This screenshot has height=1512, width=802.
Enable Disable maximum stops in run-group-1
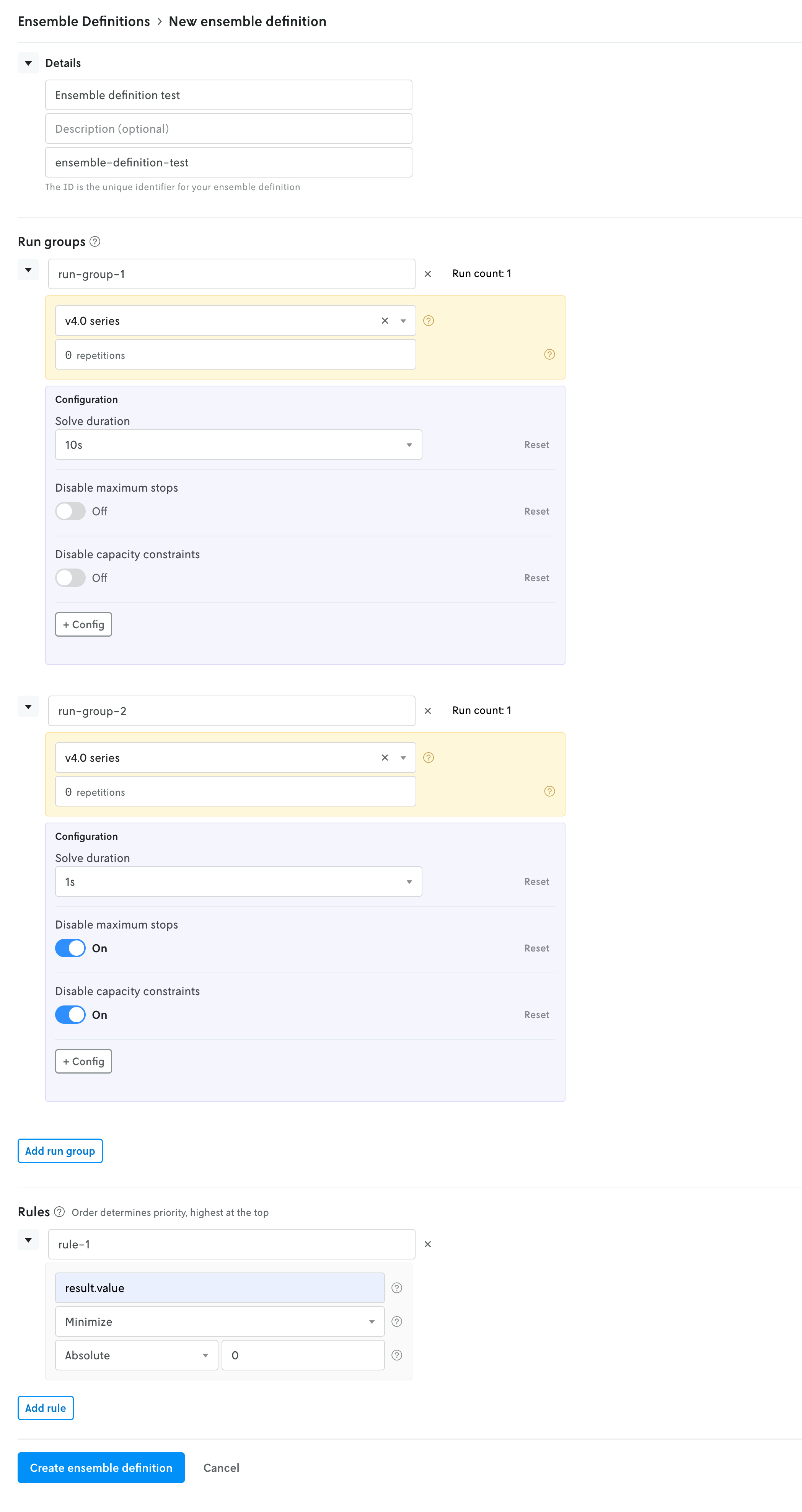pyautogui.click(x=70, y=511)
